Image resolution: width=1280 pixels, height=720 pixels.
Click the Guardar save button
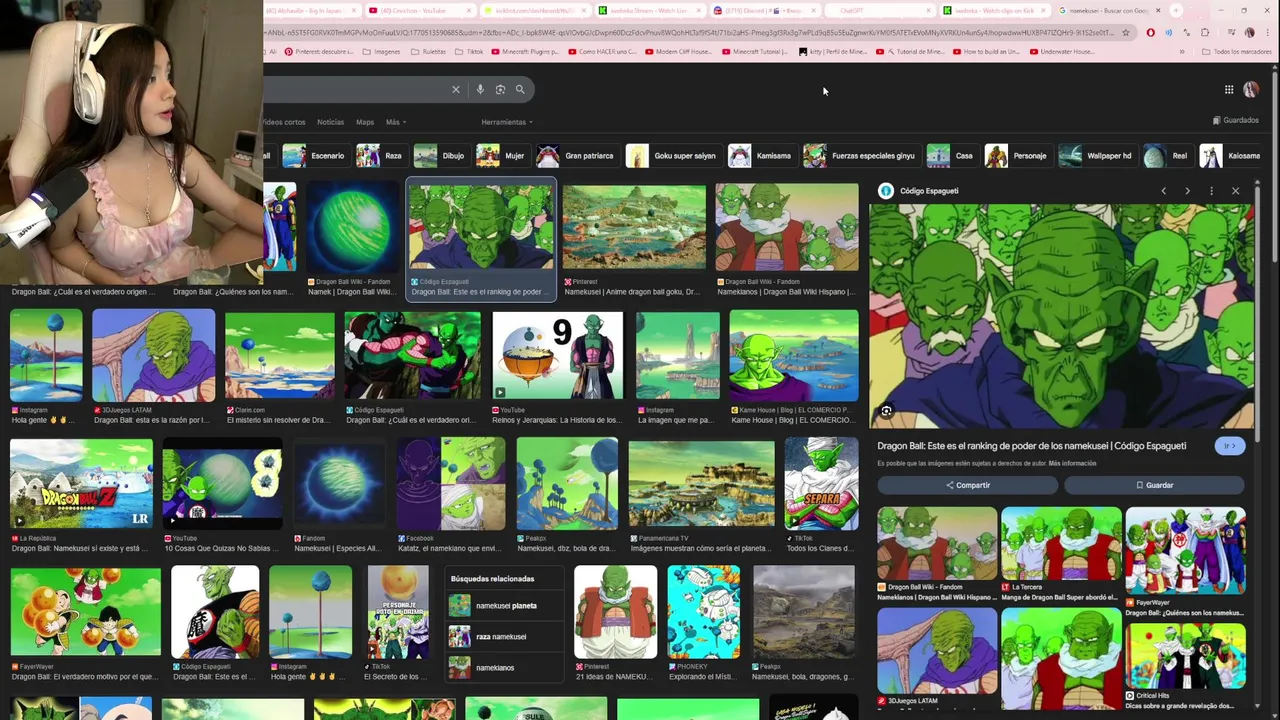pos(1154,485)
